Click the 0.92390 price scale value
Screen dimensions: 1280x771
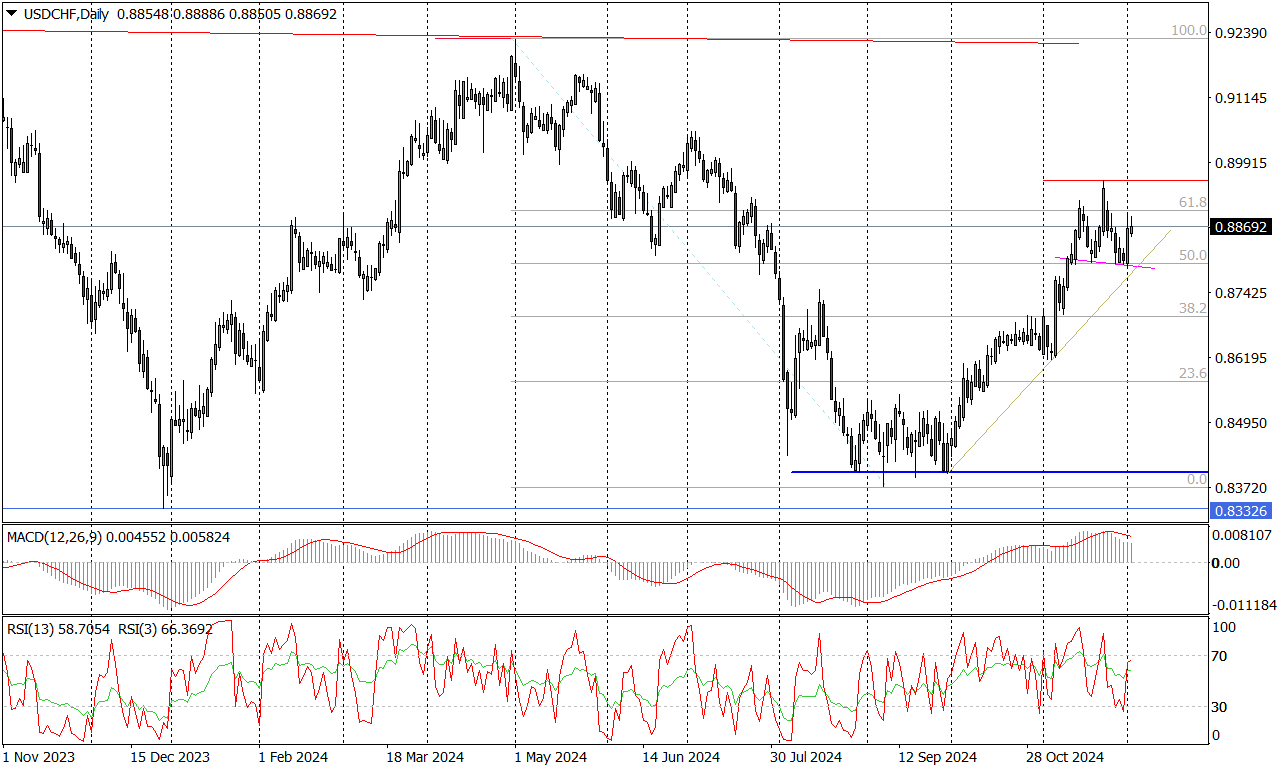(1241, 33)
